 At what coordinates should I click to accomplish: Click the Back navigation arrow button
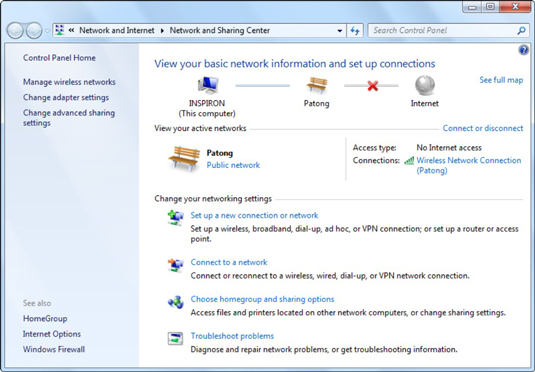[15, 31]
